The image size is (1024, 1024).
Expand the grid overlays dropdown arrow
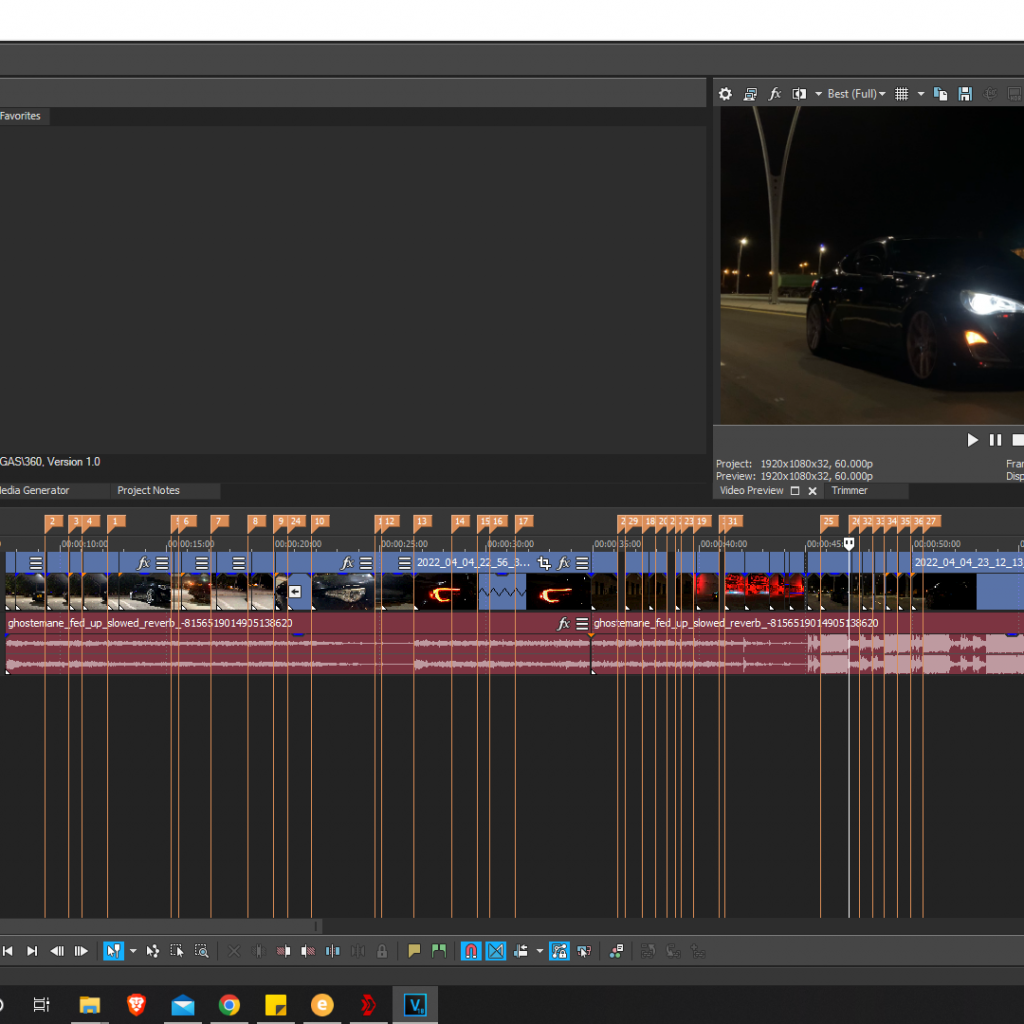click(921, 94)
